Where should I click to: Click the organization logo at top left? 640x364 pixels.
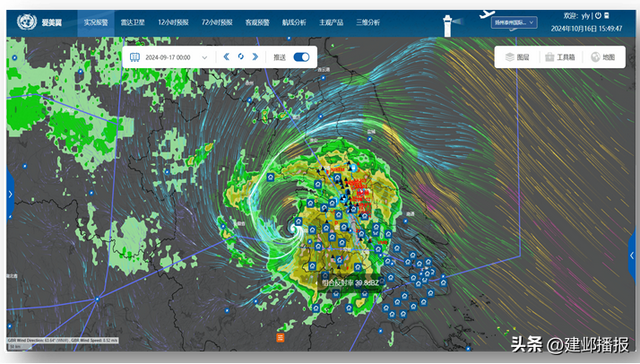27,22
